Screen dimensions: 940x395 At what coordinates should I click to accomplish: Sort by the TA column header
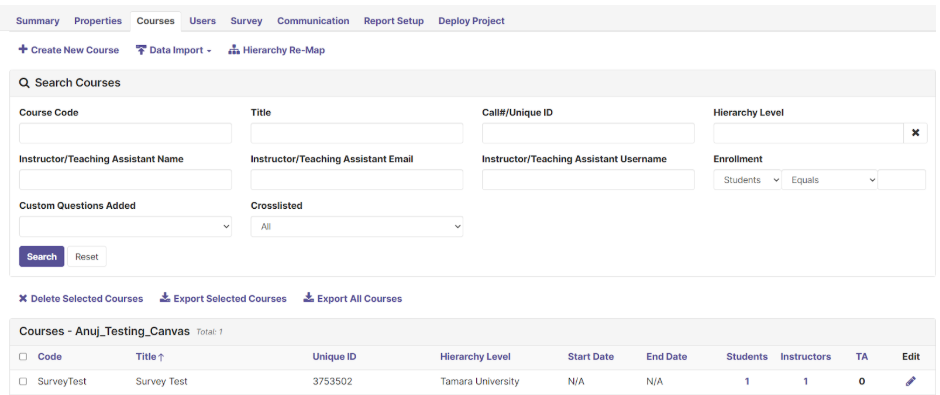pos(861,357)
